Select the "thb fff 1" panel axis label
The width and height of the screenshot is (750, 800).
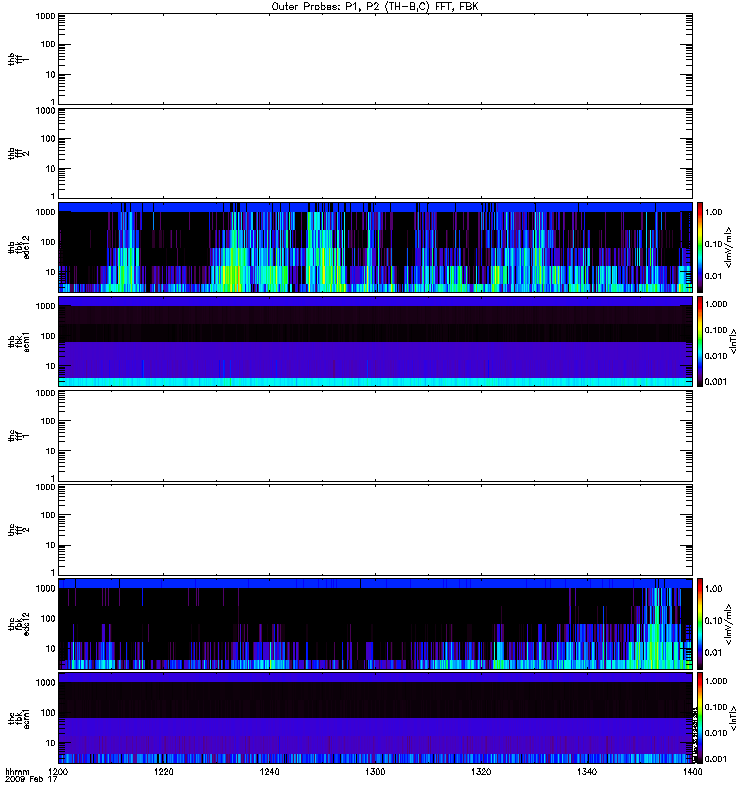tap(18, 59)
